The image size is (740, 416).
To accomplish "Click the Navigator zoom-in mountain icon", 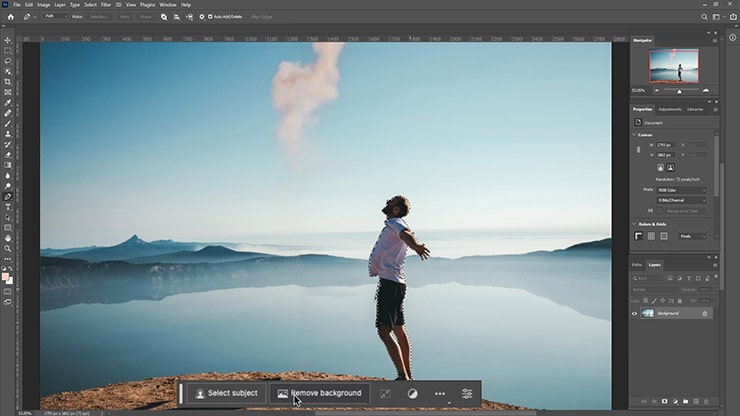I will [x=706, y=90].
